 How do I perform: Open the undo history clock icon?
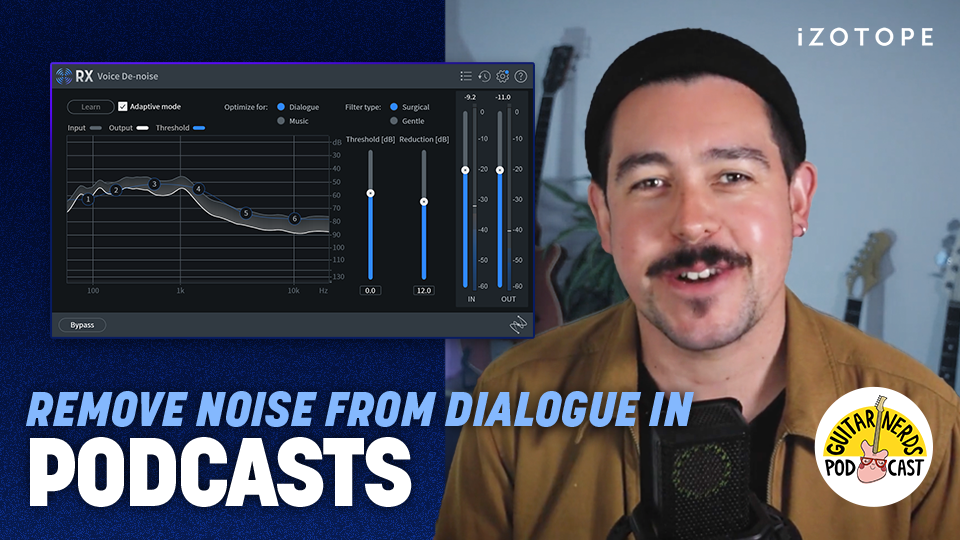pos(484,76)
